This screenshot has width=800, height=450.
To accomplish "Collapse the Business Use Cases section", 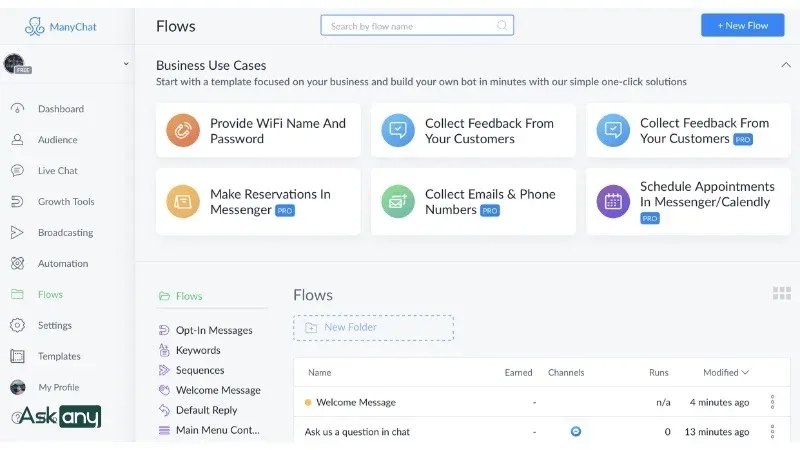I will [x=786, y=65].
